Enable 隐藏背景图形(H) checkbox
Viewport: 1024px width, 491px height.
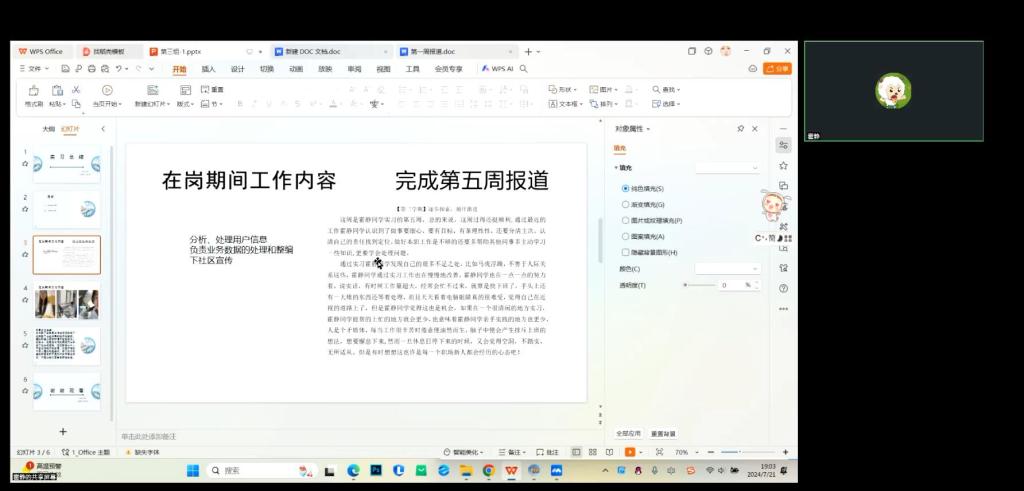[x=626, y=252]
